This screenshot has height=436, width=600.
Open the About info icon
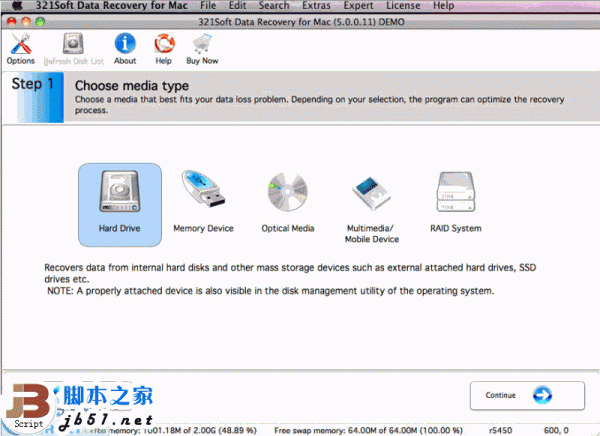coord(125,49)
